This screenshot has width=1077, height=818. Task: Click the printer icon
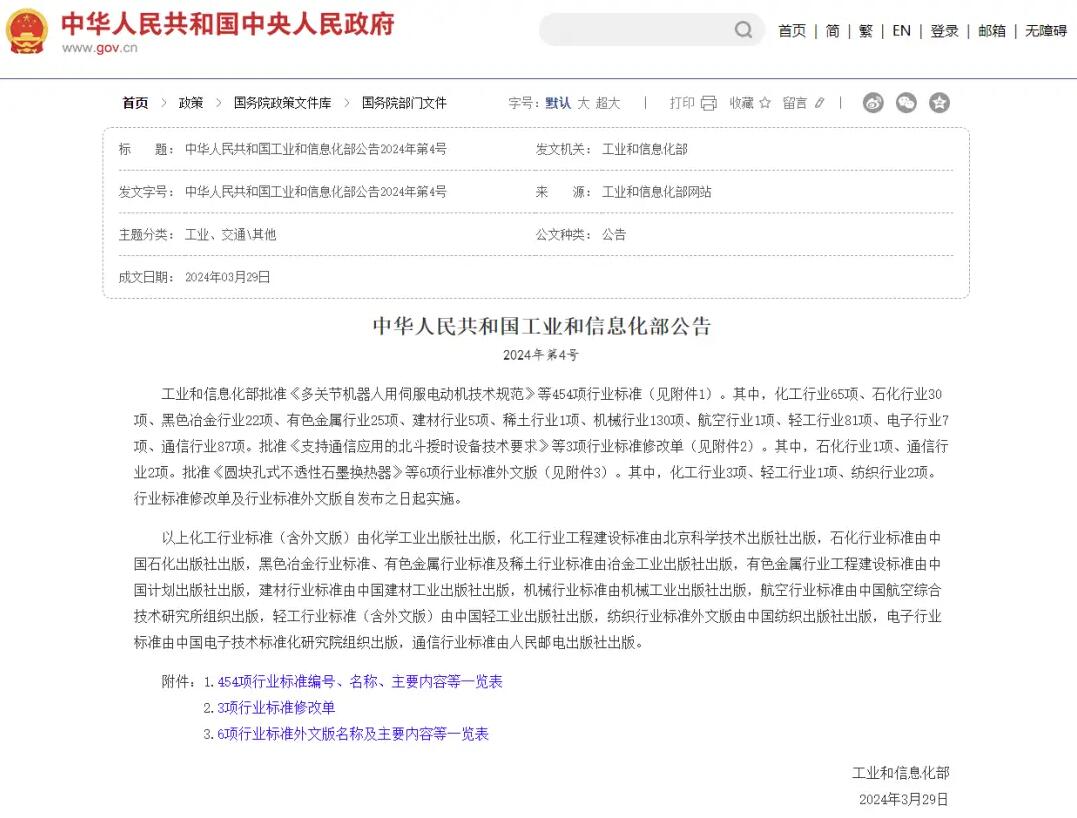coord(709,103)
